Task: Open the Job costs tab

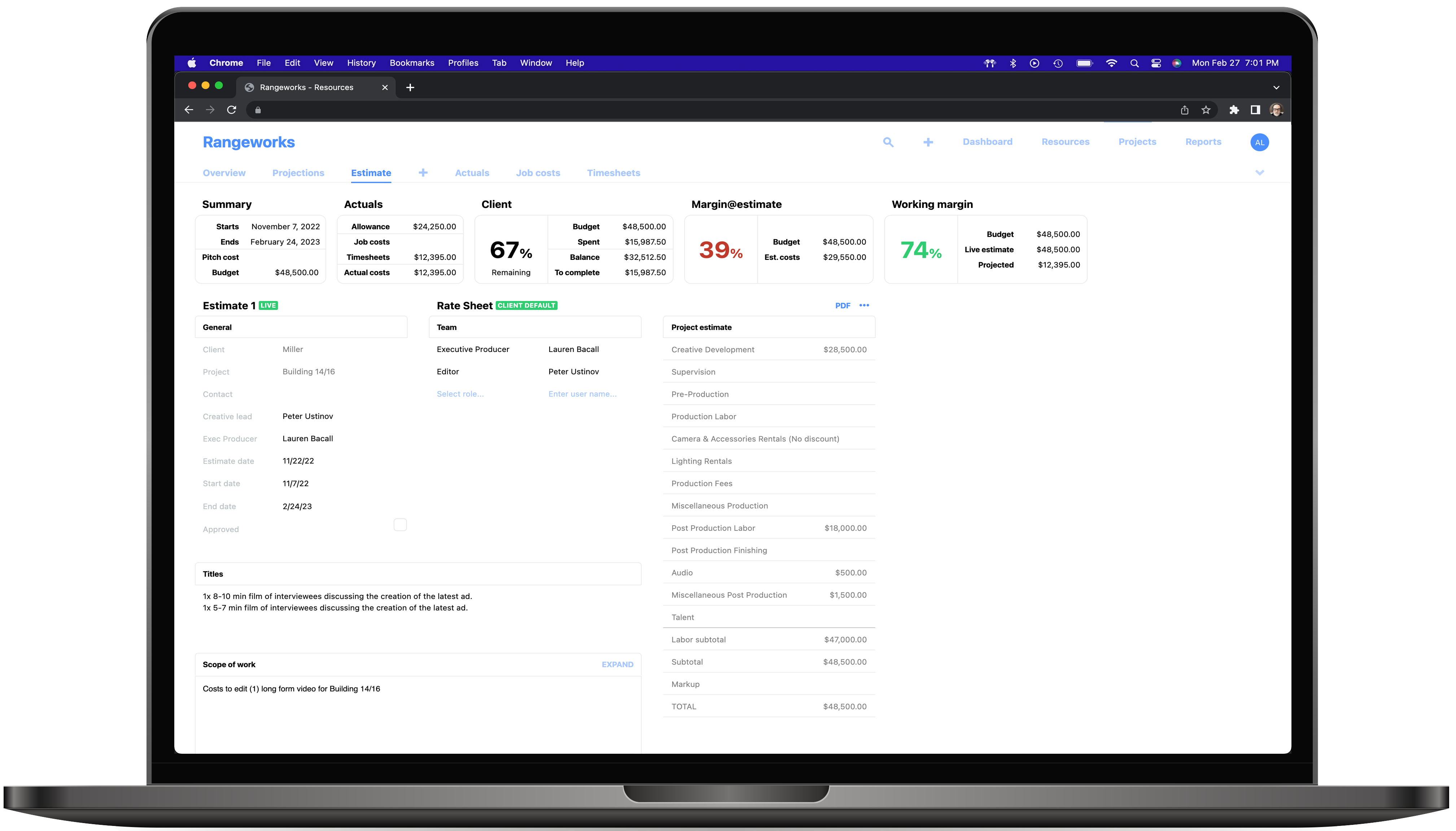Action: click(x=538, y=172)
